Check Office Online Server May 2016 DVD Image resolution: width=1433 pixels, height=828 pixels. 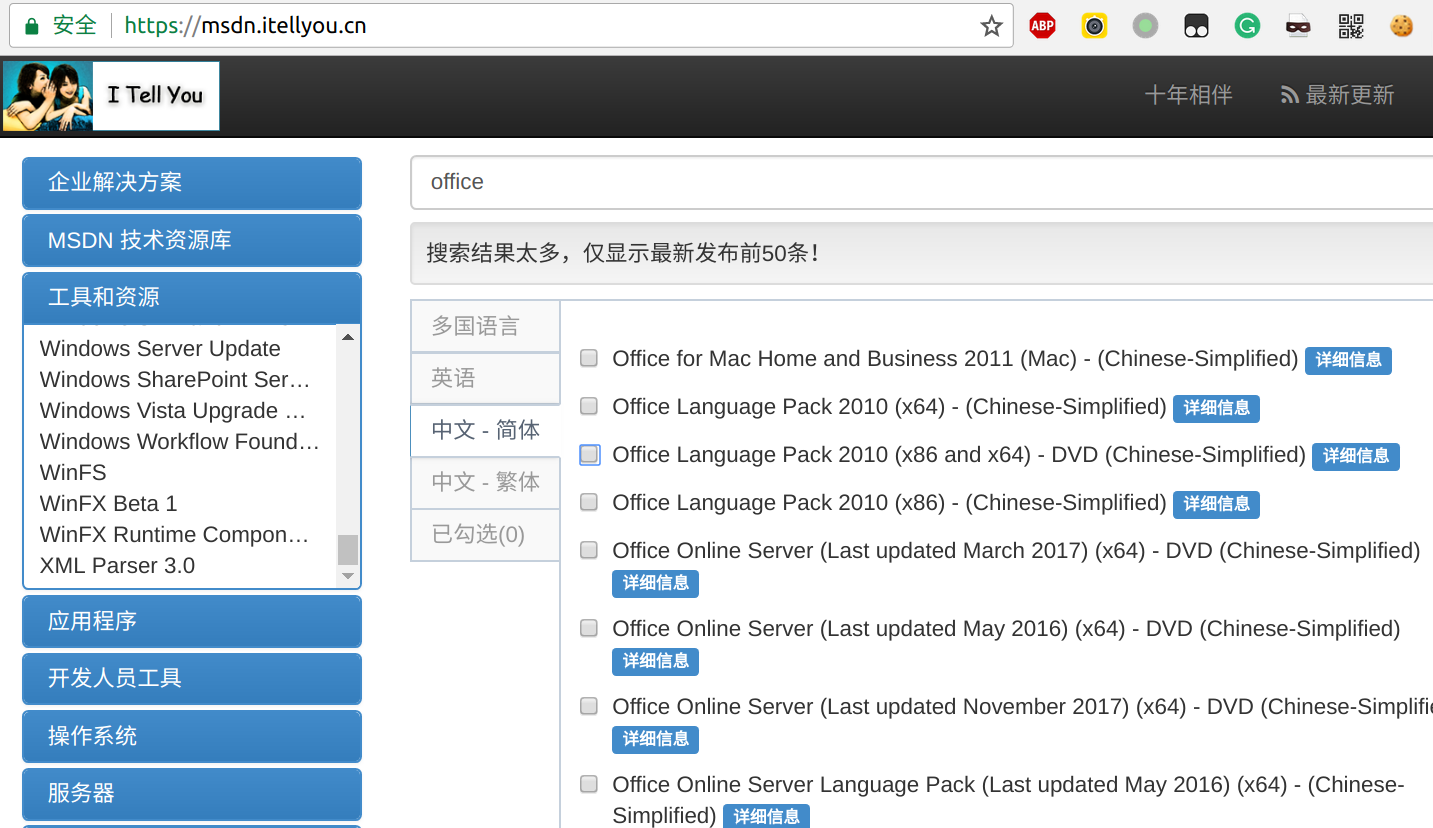pos(589,628)
